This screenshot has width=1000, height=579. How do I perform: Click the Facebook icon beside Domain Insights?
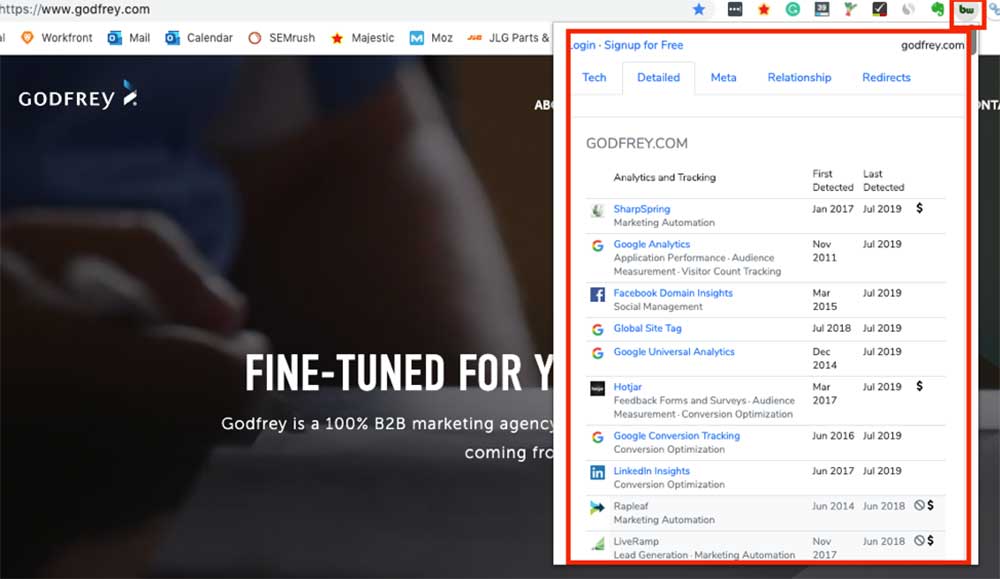pos(597,294)
